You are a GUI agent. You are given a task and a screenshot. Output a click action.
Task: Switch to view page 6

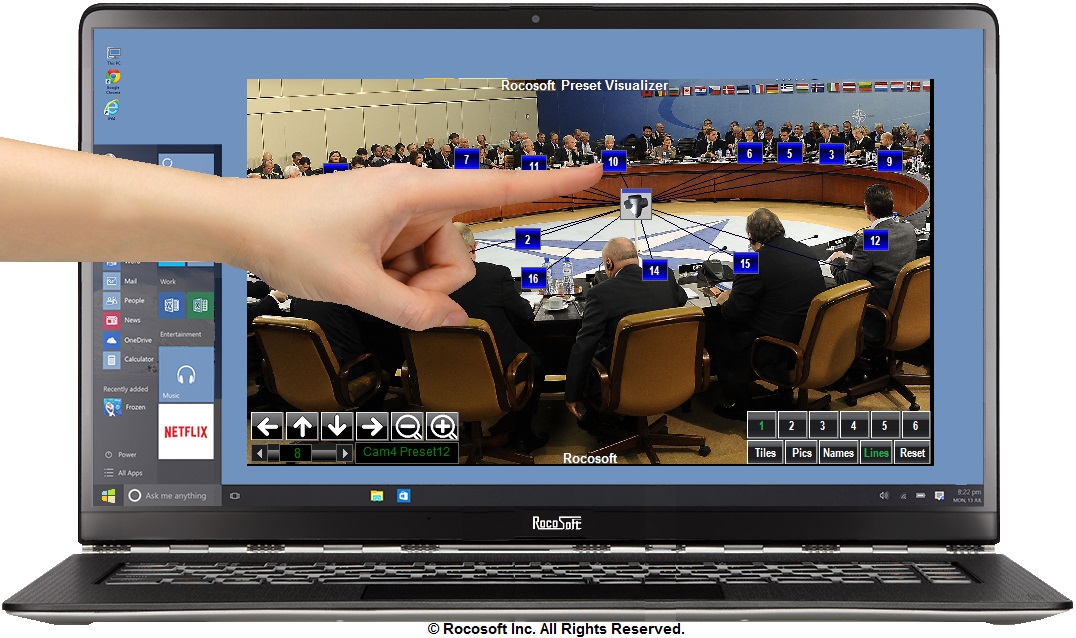(915, 426)
